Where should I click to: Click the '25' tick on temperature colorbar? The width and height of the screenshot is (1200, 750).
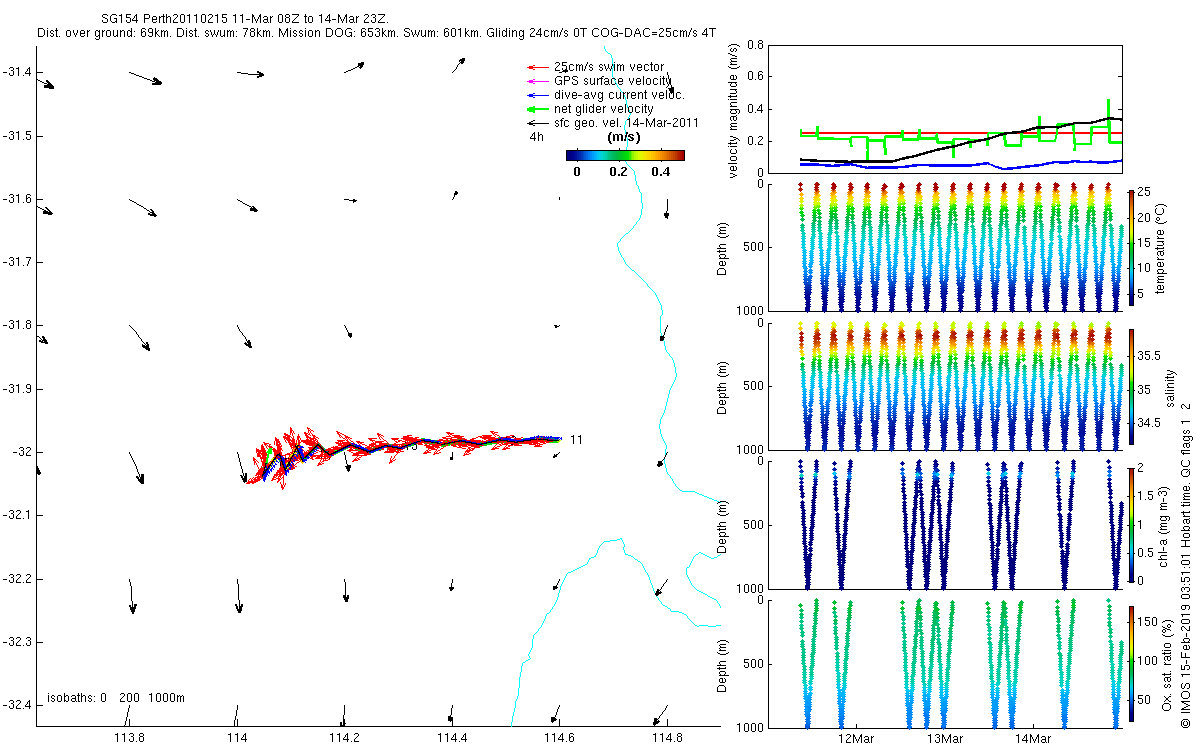(1143, 192)
